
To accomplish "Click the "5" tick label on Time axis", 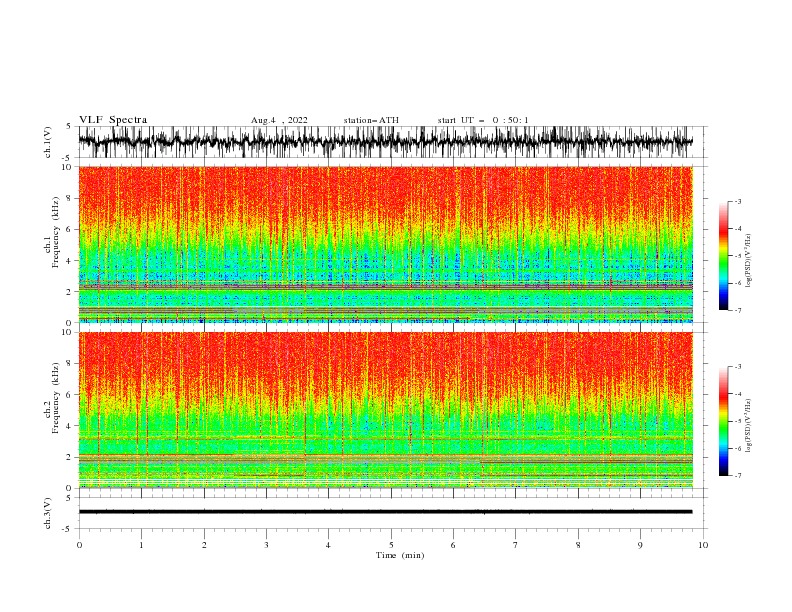I will pos(391,545).
